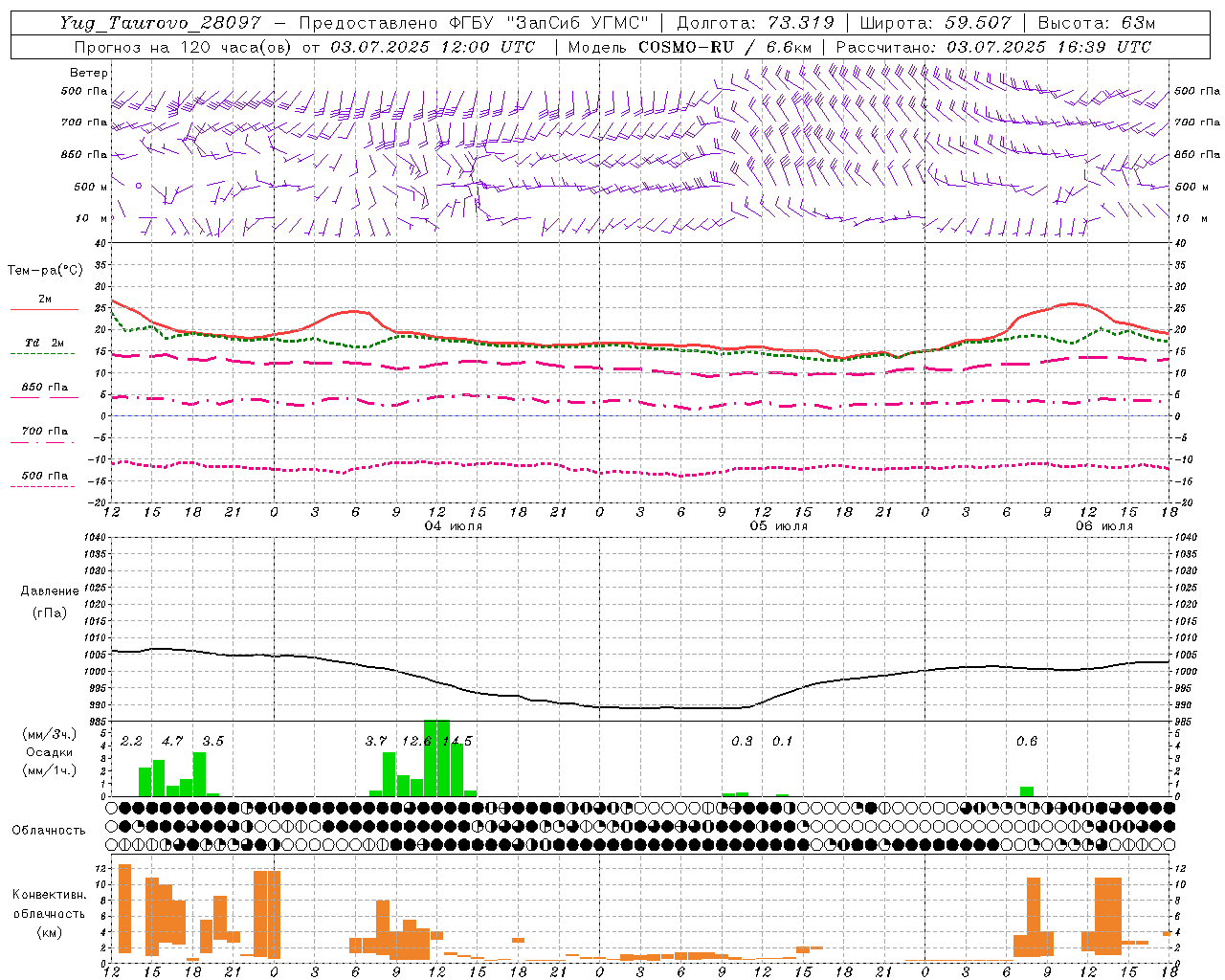The width and height of the screenshot is (1225, 980).
Task: Click the 4.7 precipitation total
Action: pos(172,742)
